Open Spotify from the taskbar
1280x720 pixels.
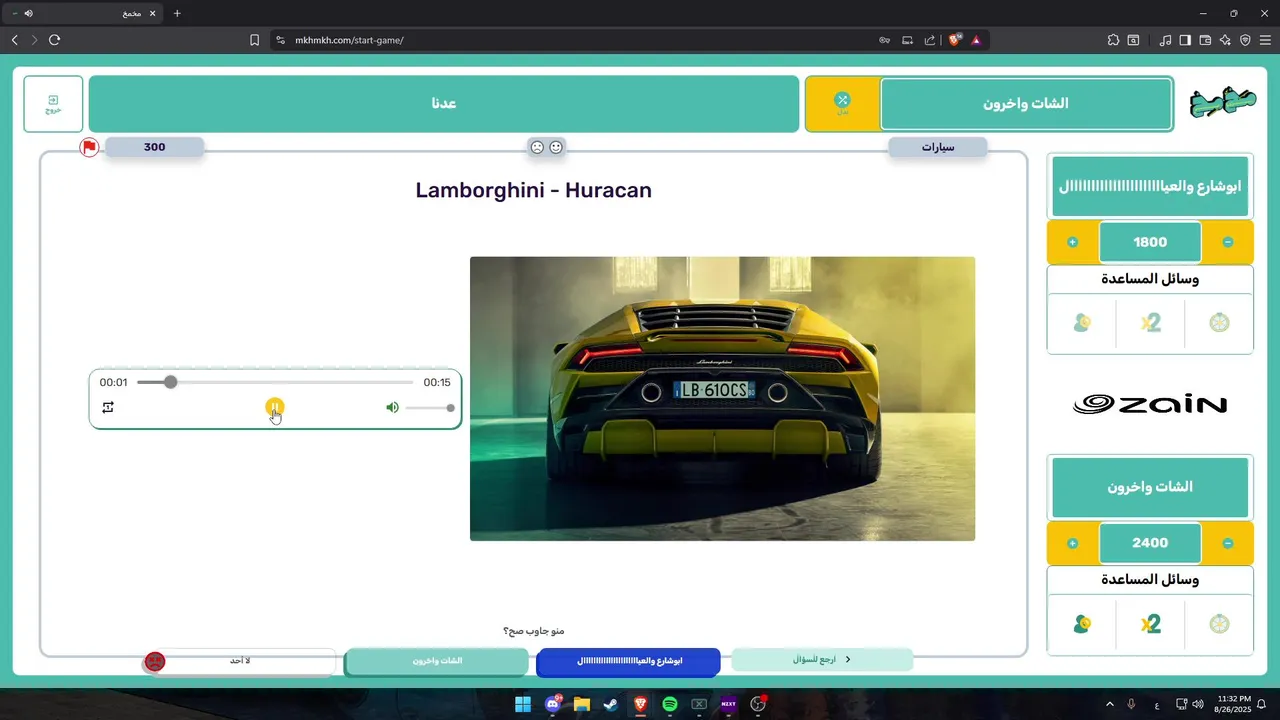click(x=670, y=704)
